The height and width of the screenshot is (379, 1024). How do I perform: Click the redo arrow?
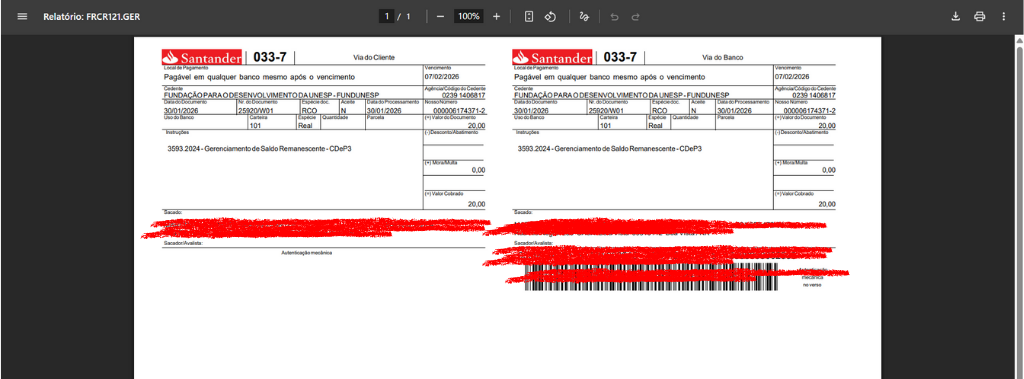(635, 16)
